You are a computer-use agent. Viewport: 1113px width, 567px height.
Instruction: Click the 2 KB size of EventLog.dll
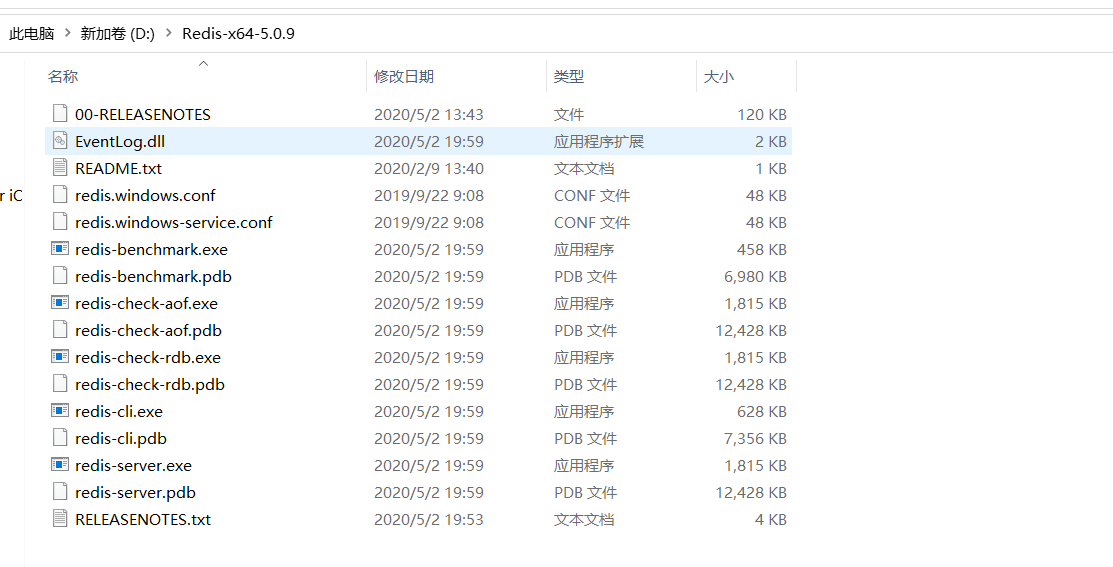pyautogui.click(x=771, y=141)
